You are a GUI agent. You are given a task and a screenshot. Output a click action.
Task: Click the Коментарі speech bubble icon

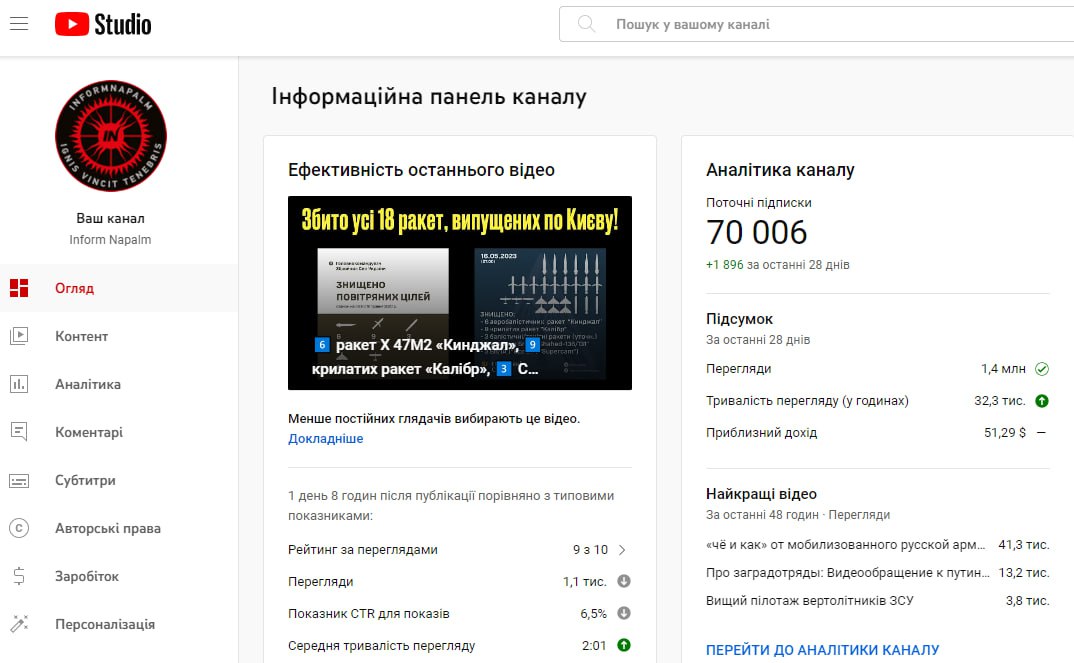[19, 432]
